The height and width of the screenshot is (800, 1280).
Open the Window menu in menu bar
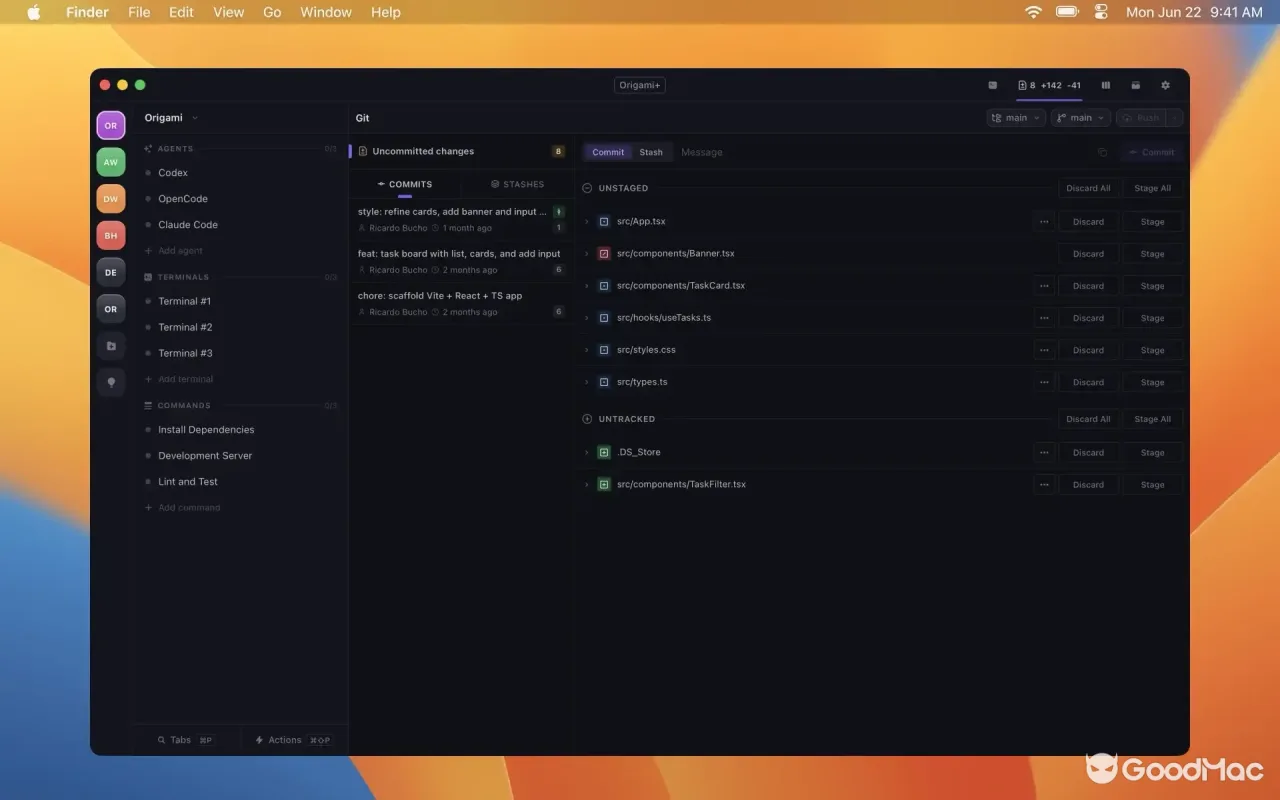[326, 12]
